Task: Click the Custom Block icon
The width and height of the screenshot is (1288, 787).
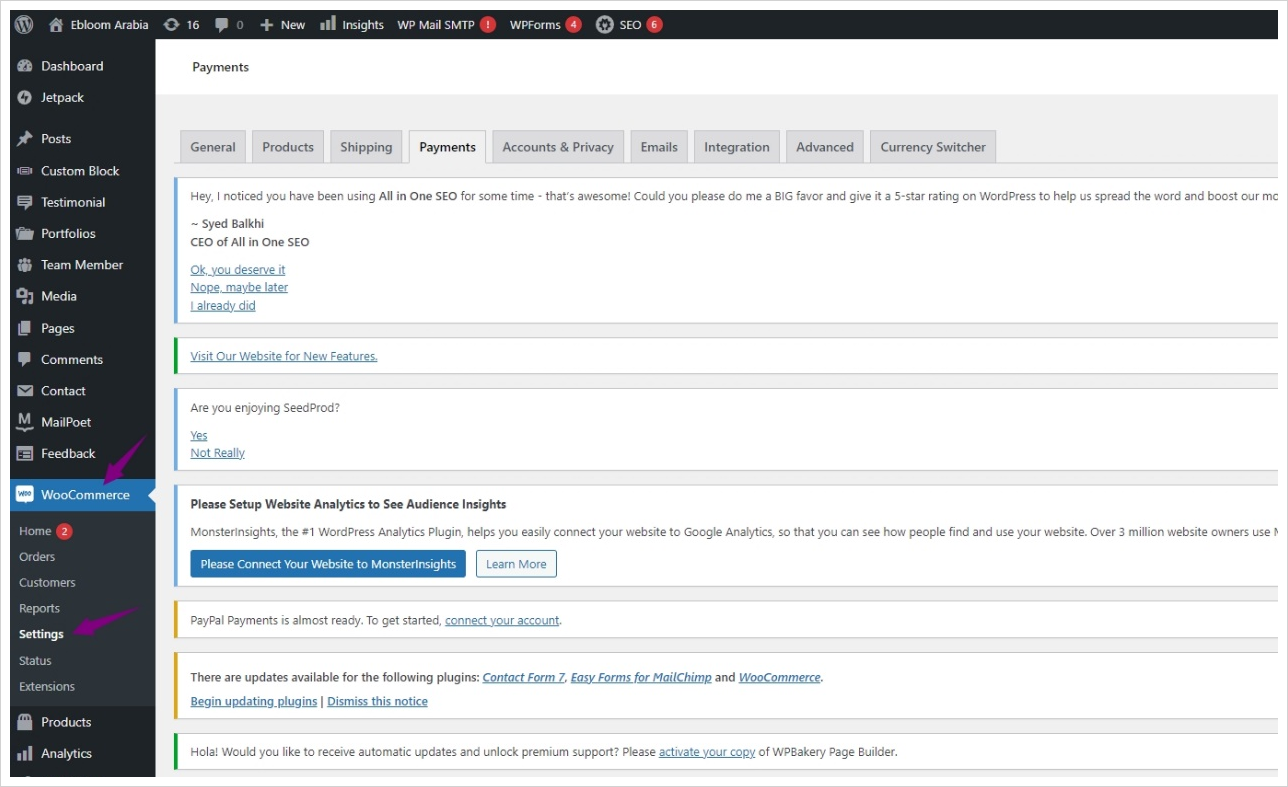Action: pyautogui.click(x=25, y=171)
